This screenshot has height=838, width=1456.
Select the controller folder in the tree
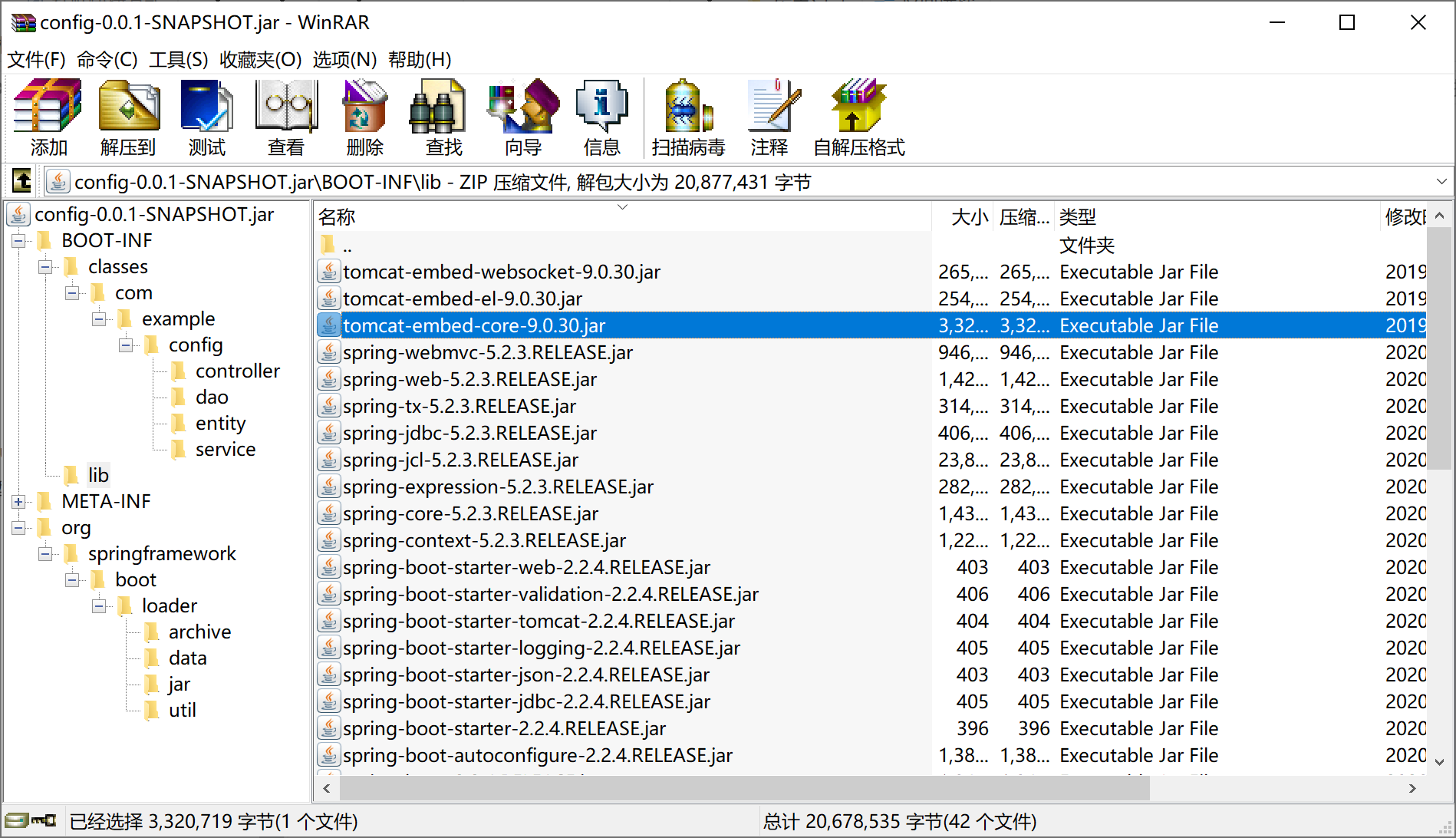click(x=237, y=371)
